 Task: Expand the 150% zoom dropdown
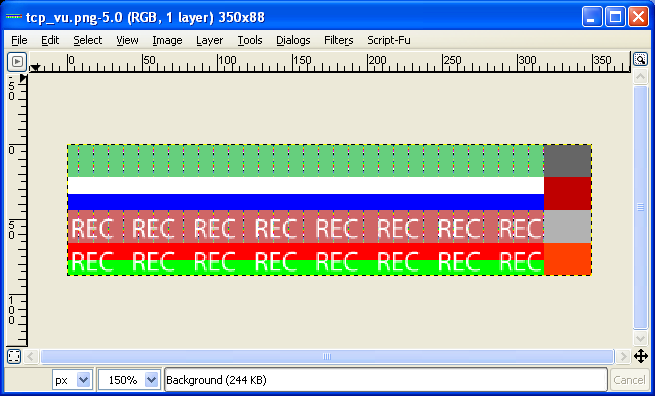coord(151,380)
